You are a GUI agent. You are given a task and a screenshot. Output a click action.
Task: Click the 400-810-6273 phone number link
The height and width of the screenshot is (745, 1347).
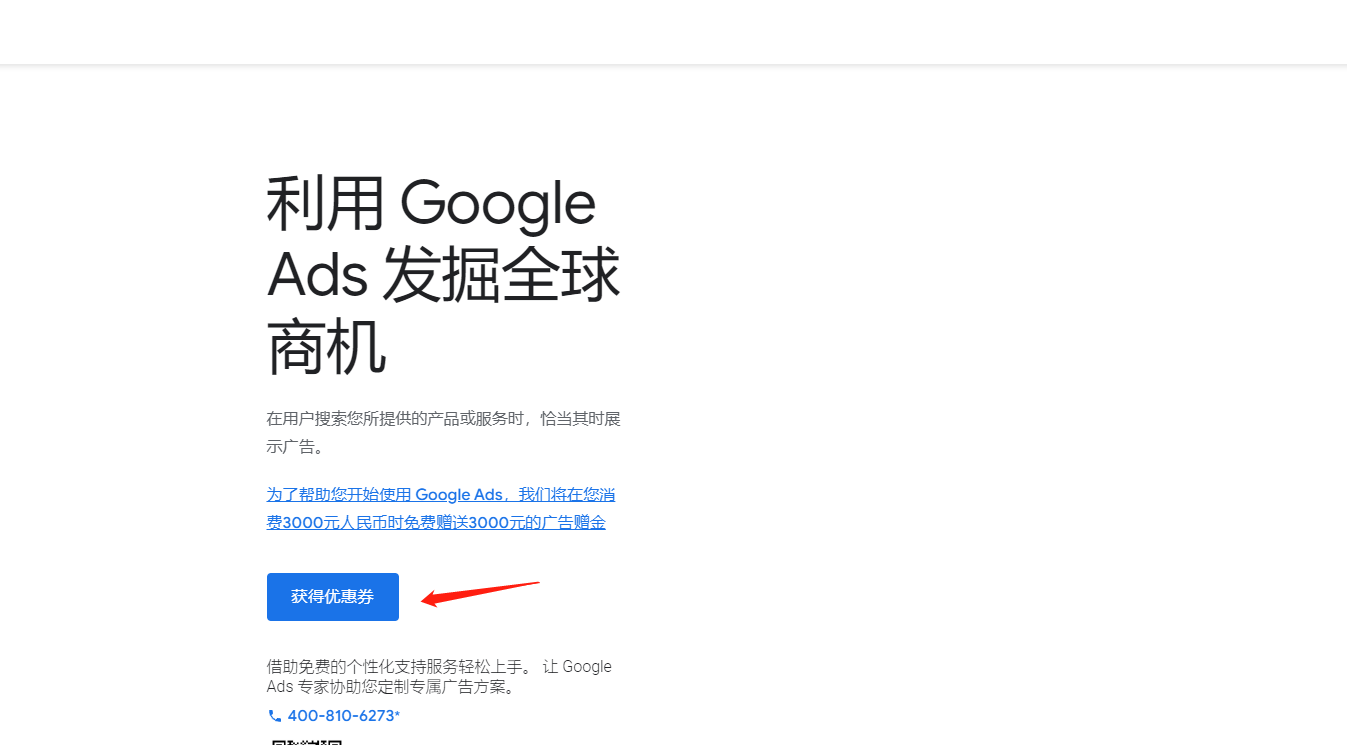[x=343, y=716]
